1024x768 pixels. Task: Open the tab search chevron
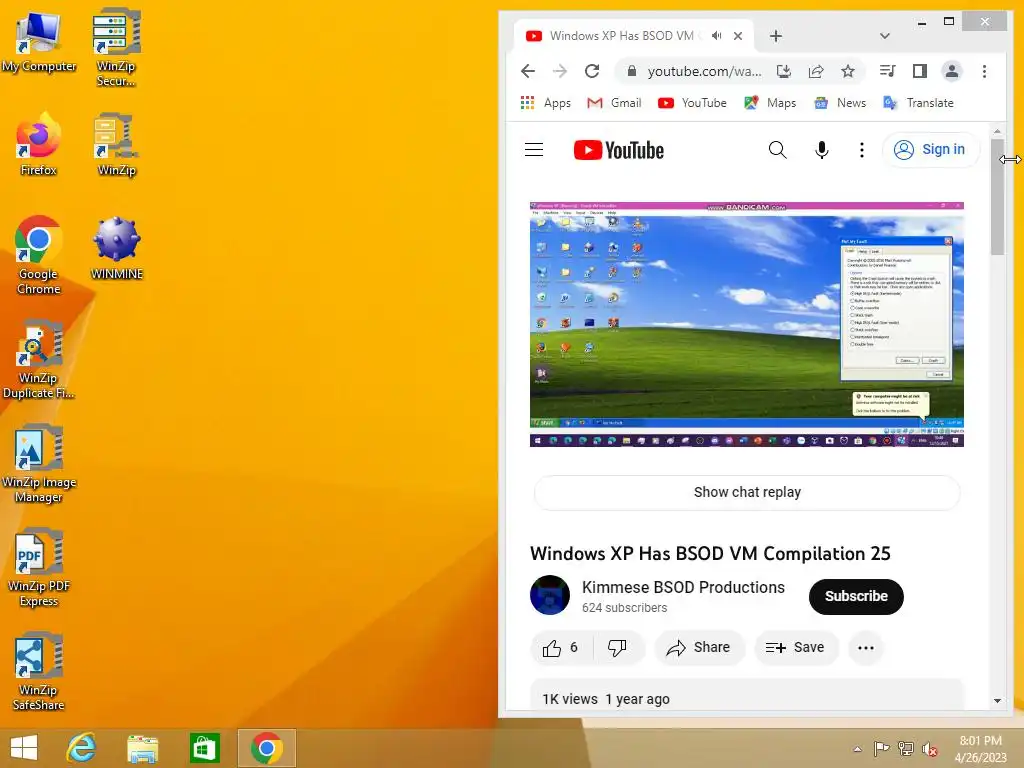884,36
